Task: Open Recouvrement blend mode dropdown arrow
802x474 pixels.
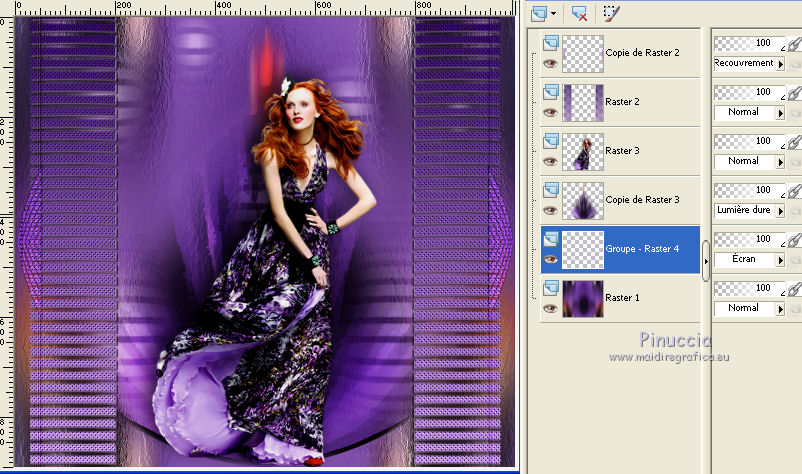Action: 780,64
